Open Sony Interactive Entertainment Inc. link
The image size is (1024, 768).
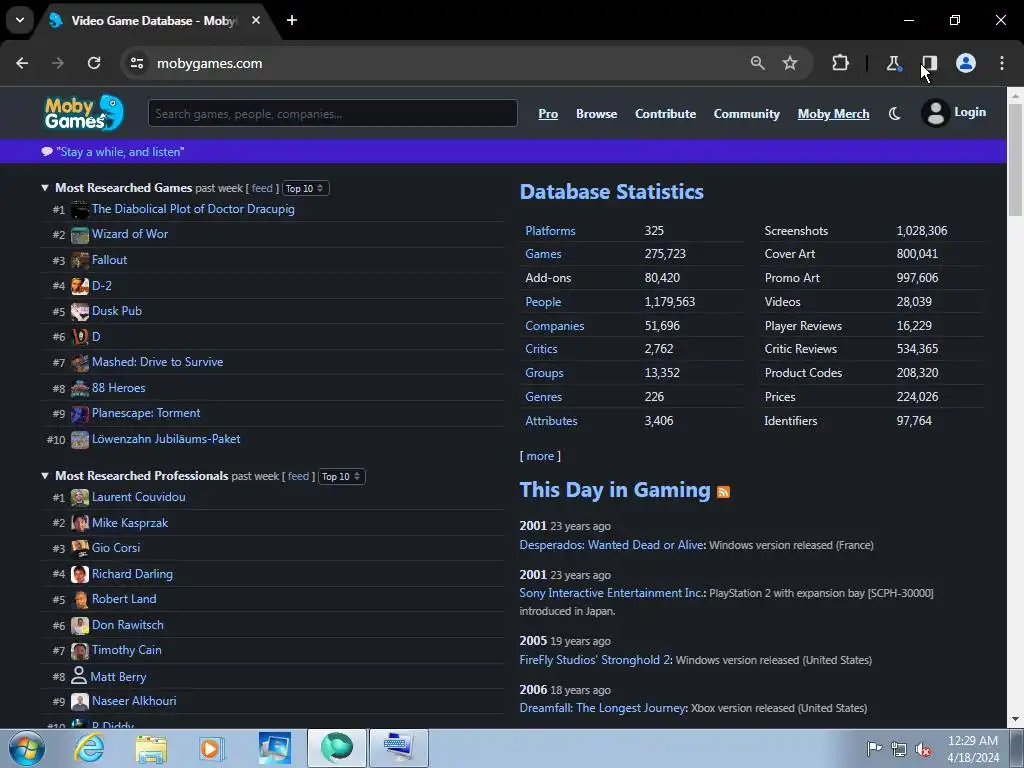[611, 593]
